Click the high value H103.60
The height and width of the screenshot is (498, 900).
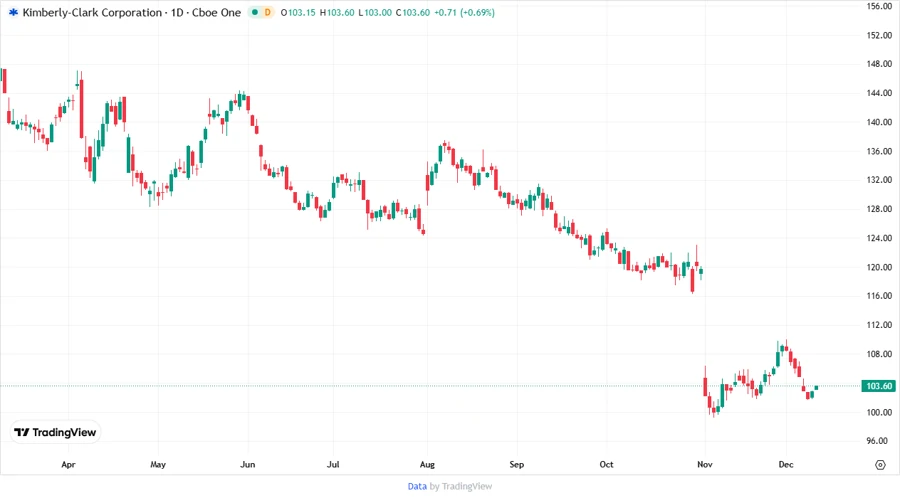pos(337,13)
